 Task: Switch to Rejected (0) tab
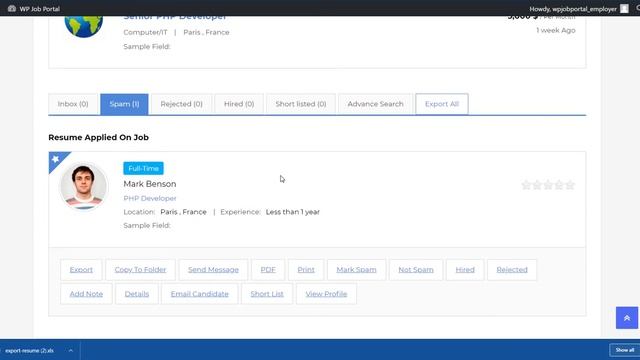(x=182, y=104)
